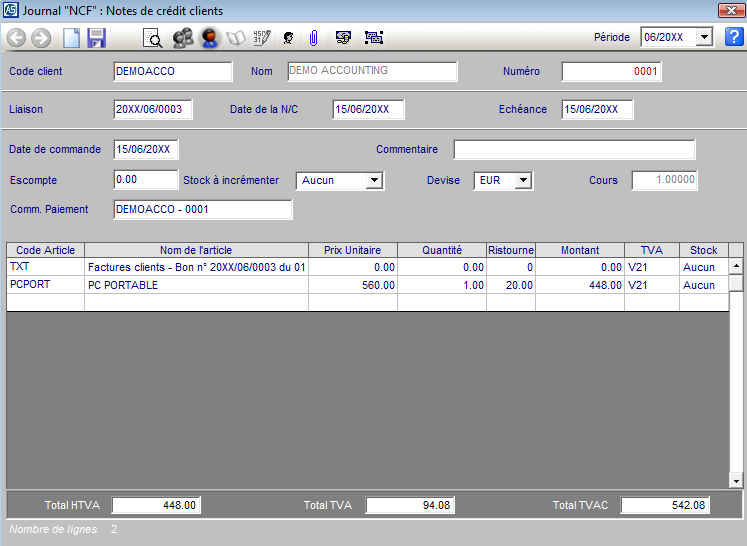
Task: Click the highlighted single customer icon
Action: click(210, 38)
